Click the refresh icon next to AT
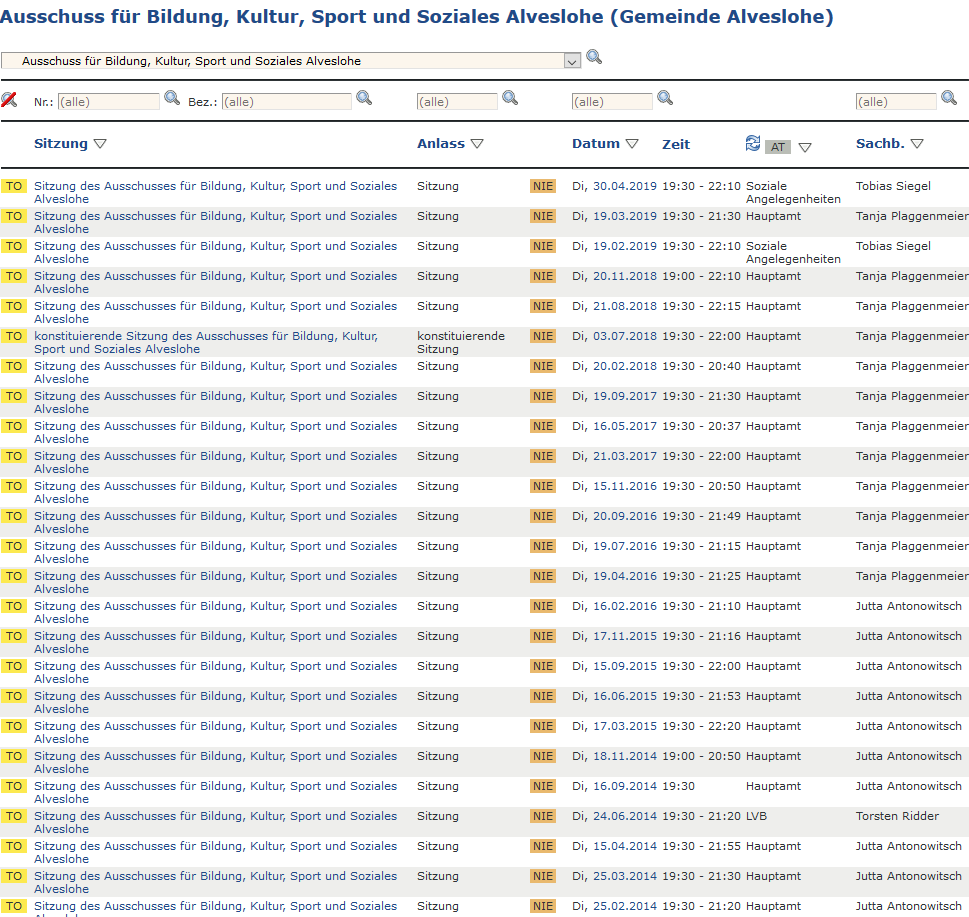 [753, 143]
